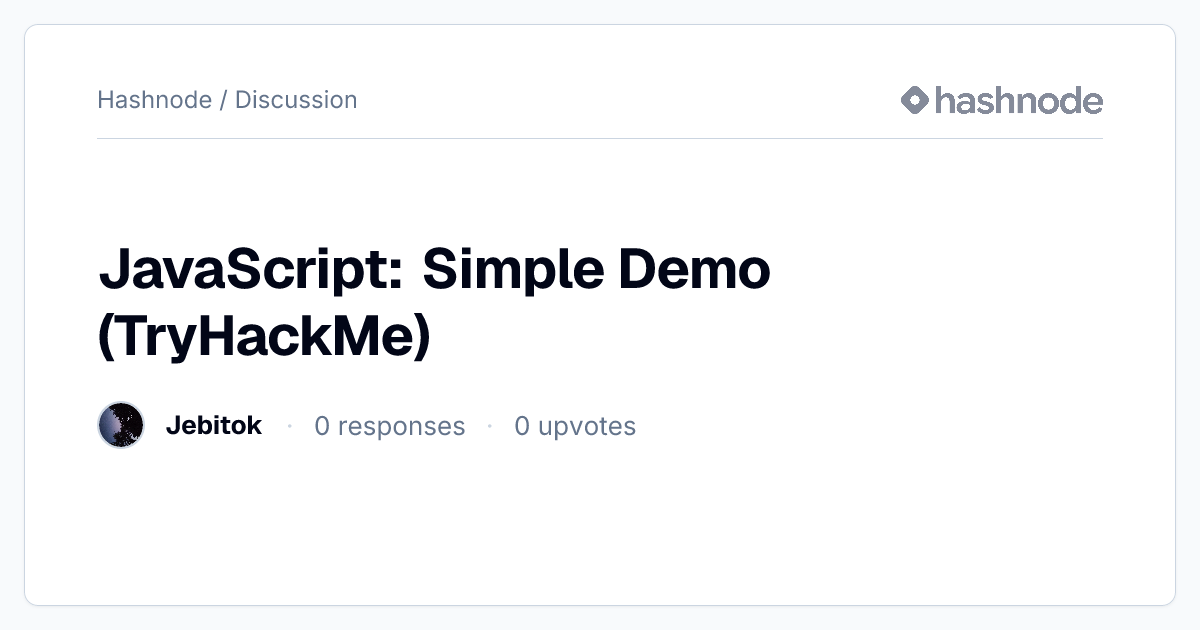Click the "(TryHackMe)" title line
Image resolution: width=1200 pixels, height=630 pixels.
(x=265, y=337)
